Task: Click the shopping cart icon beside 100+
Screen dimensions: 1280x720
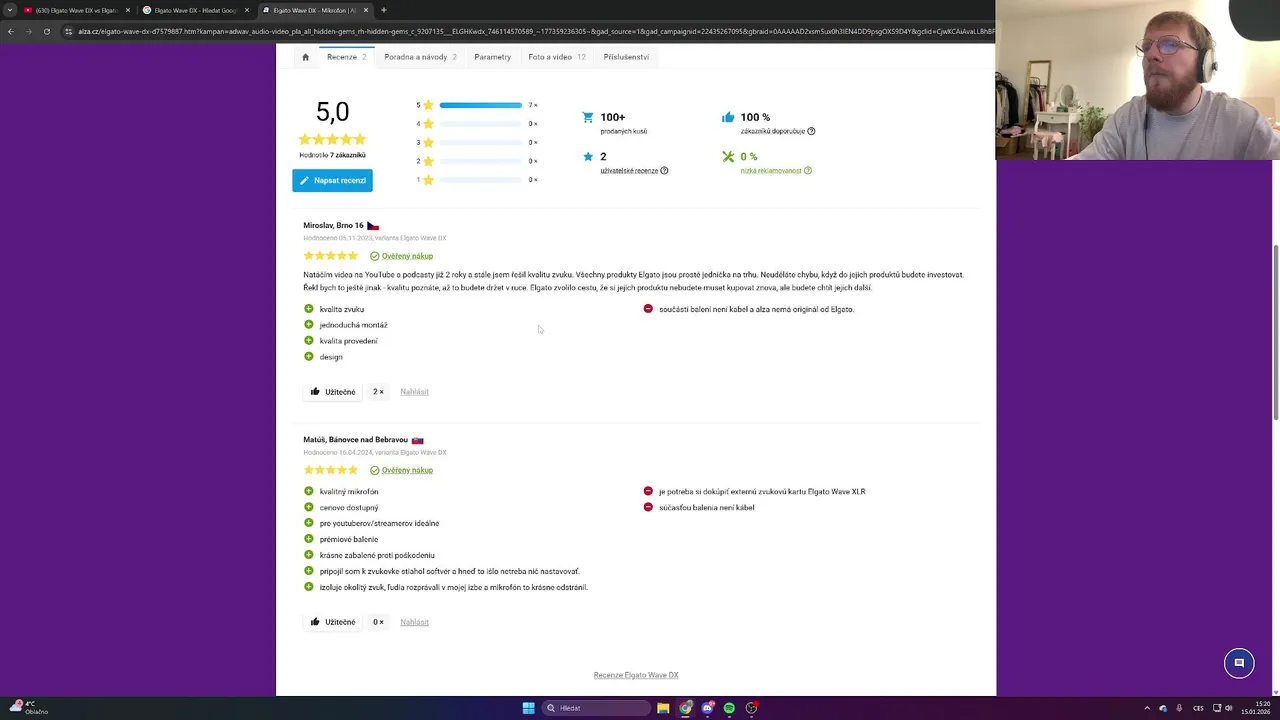Action: point(588,117)
